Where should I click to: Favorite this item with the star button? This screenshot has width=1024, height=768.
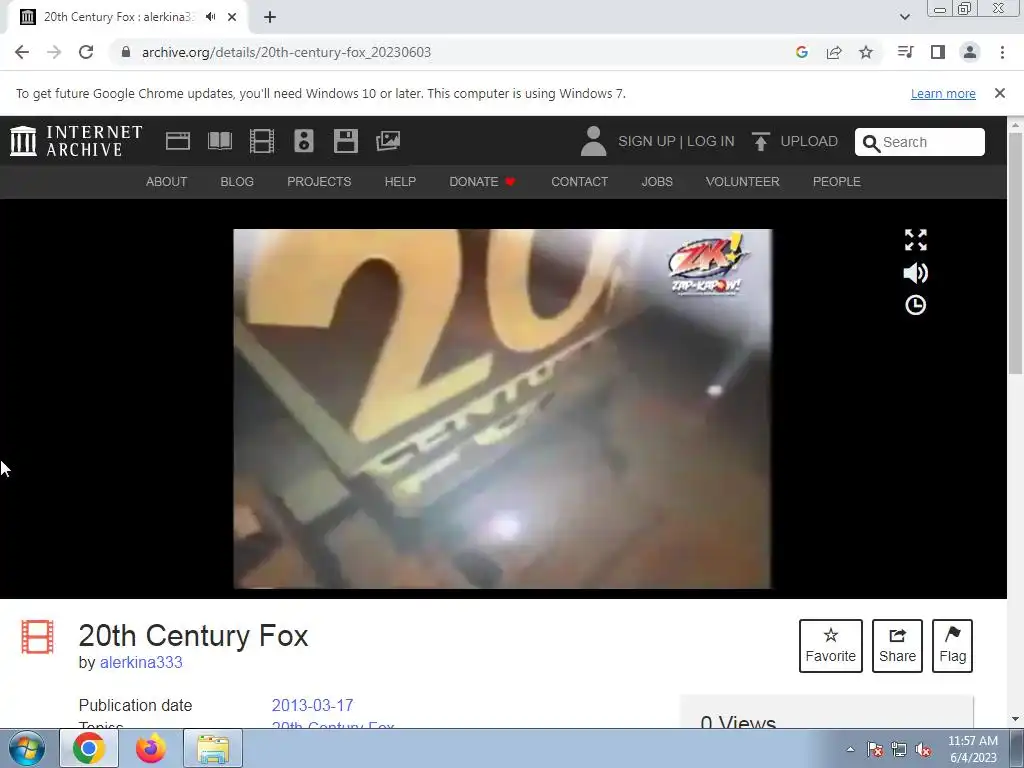point(831,646)
